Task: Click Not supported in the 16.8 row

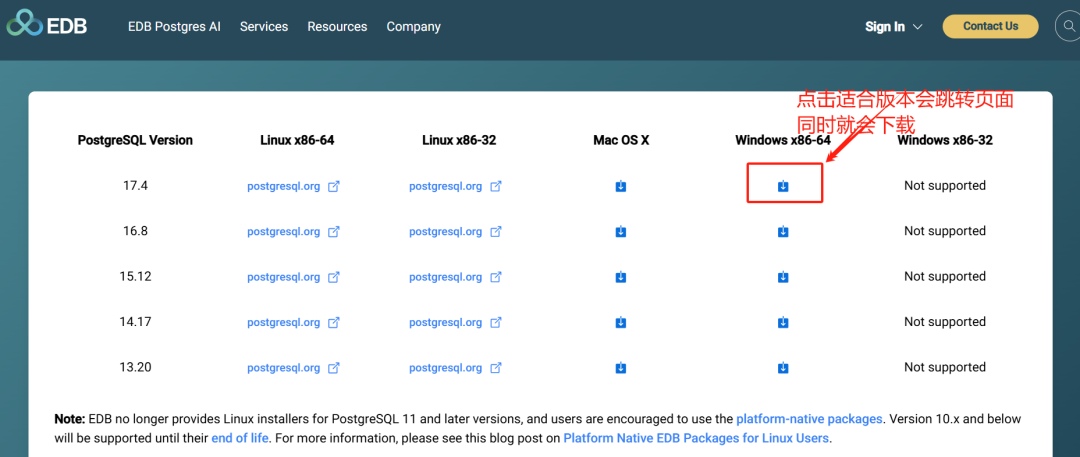Action: point(945,232)
